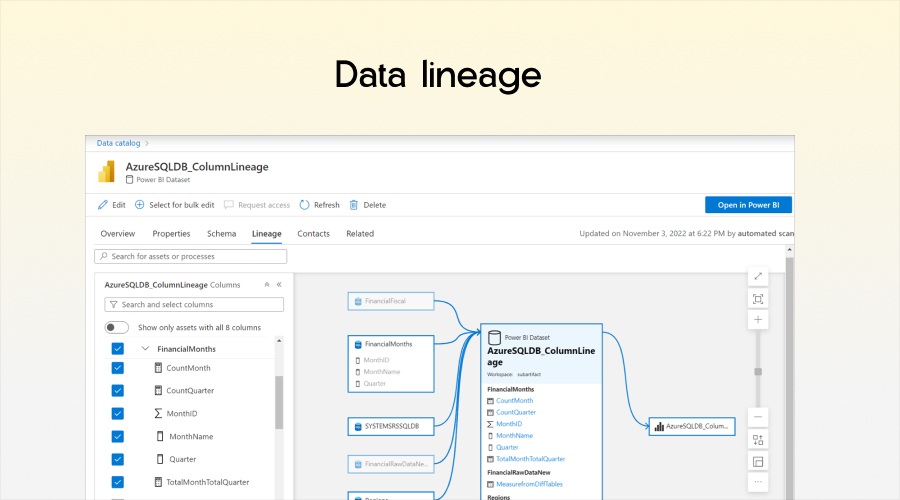
Task: Click the TotalMonthTotalQuarter link in dataset node
Action: [530, 459]
